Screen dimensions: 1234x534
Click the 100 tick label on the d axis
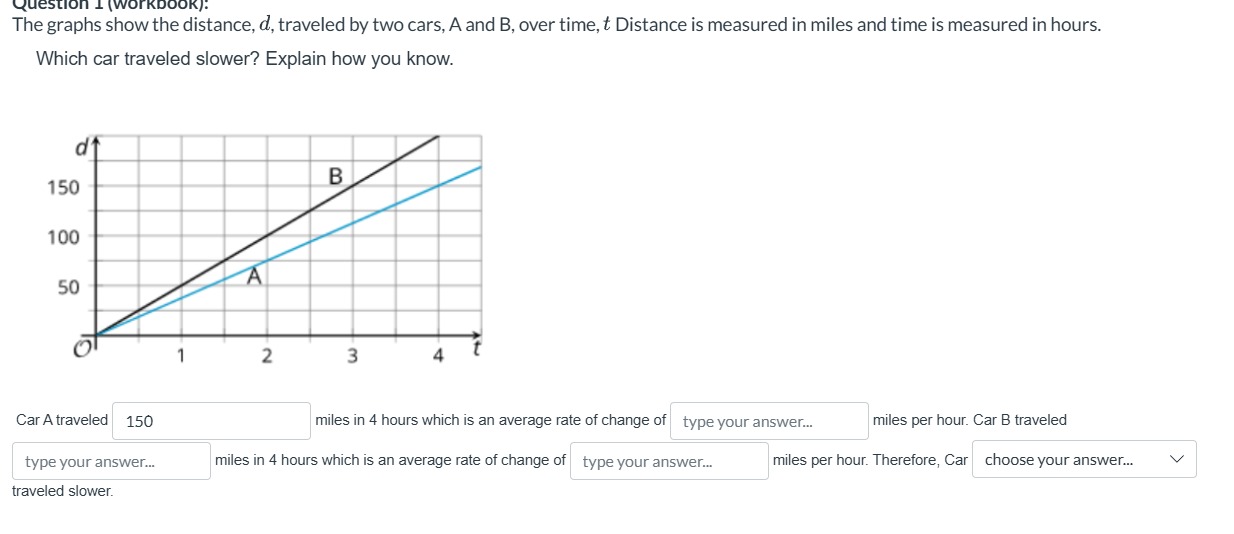point(63,237)
